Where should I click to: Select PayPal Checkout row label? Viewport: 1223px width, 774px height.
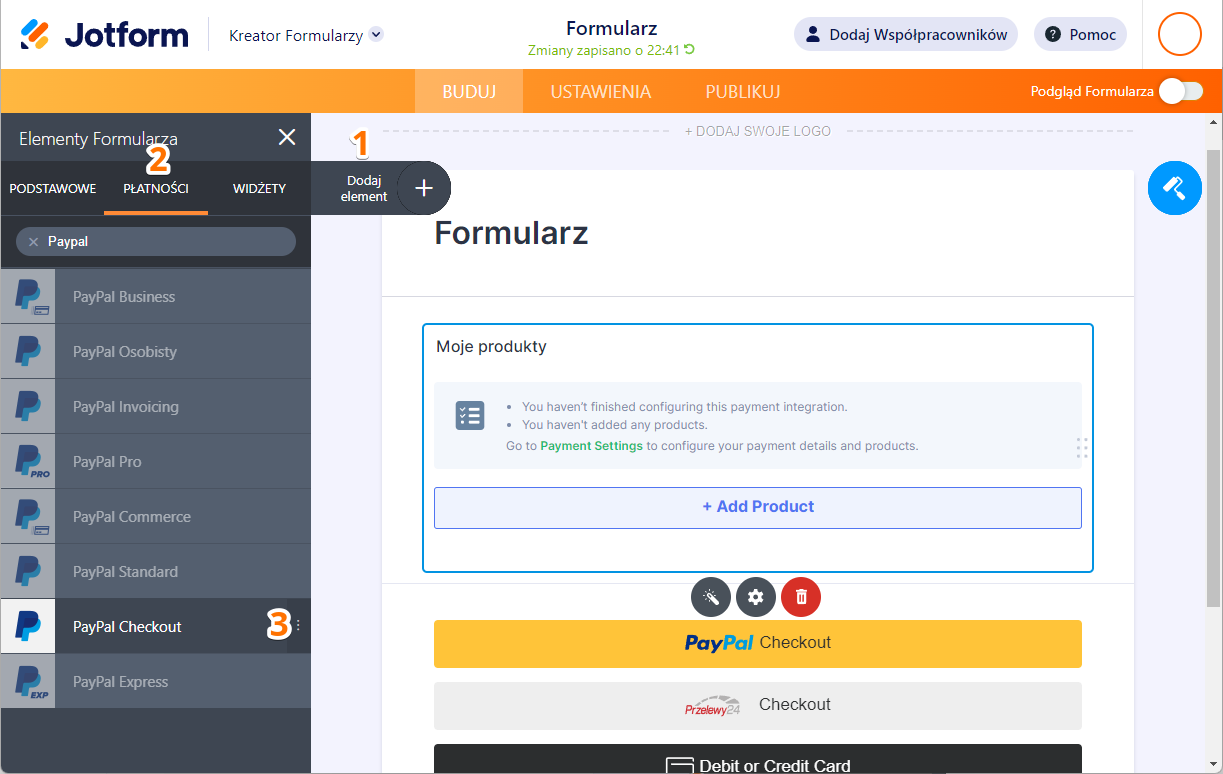(127, 627)
